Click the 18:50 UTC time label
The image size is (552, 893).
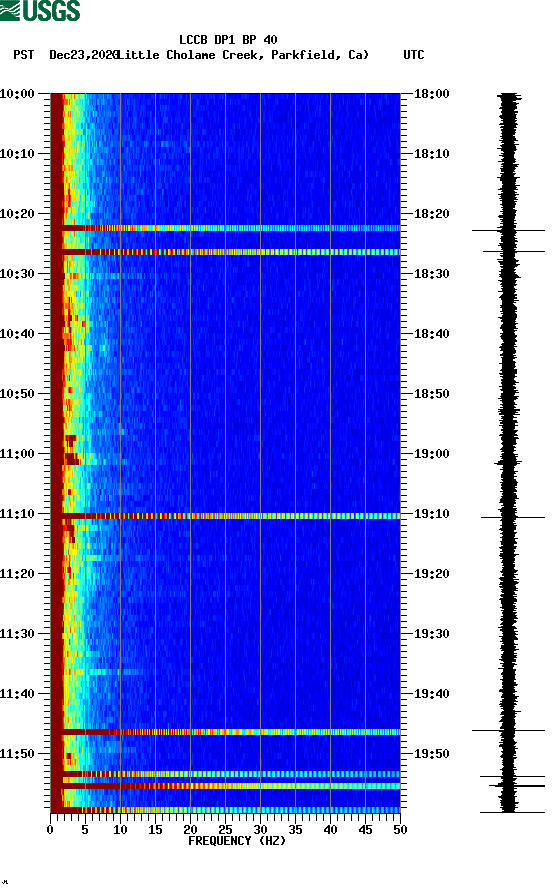click(x=432, y=394)
